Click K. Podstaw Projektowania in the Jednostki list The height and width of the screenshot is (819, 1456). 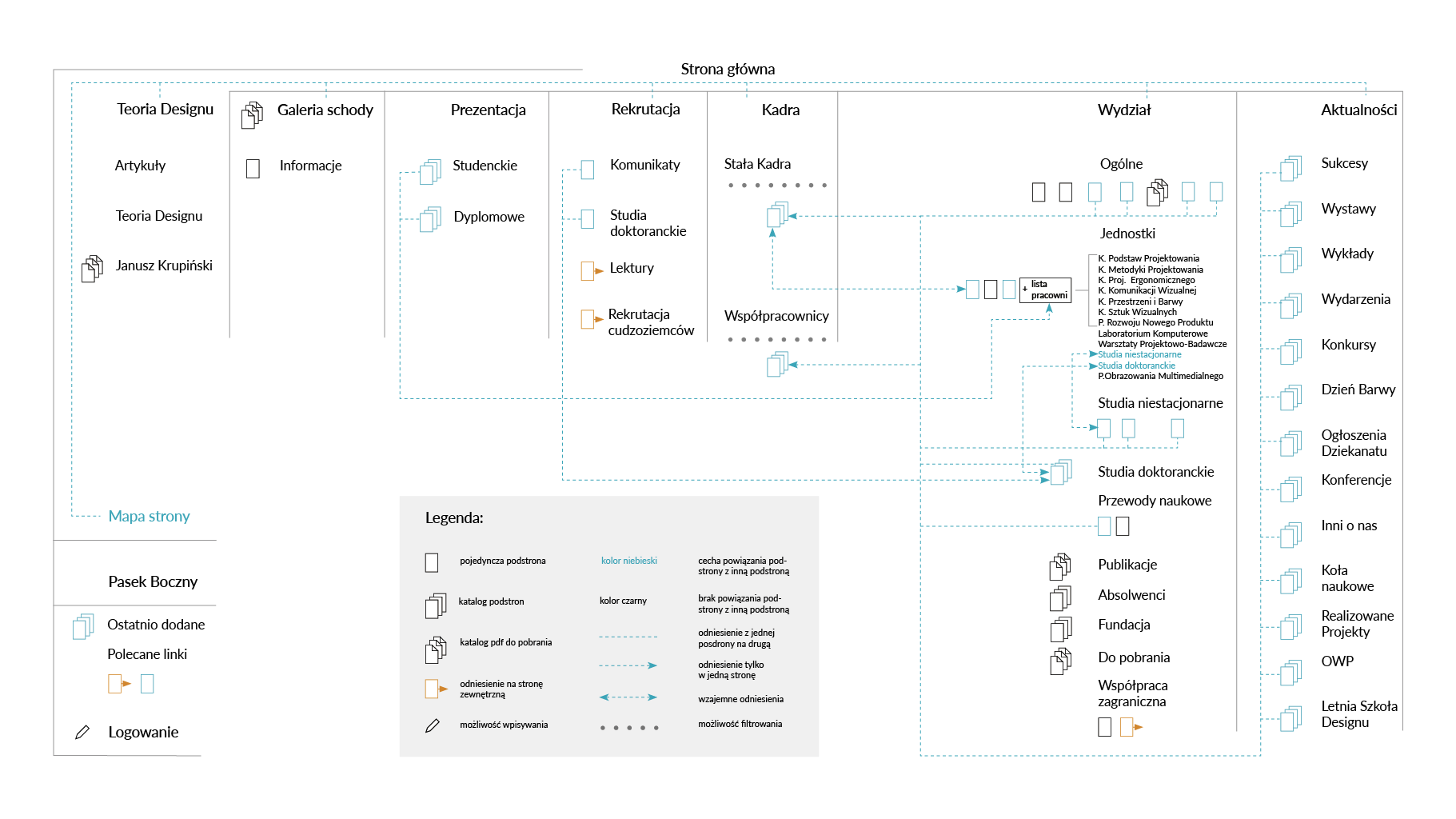click(x=1148, y=258)
